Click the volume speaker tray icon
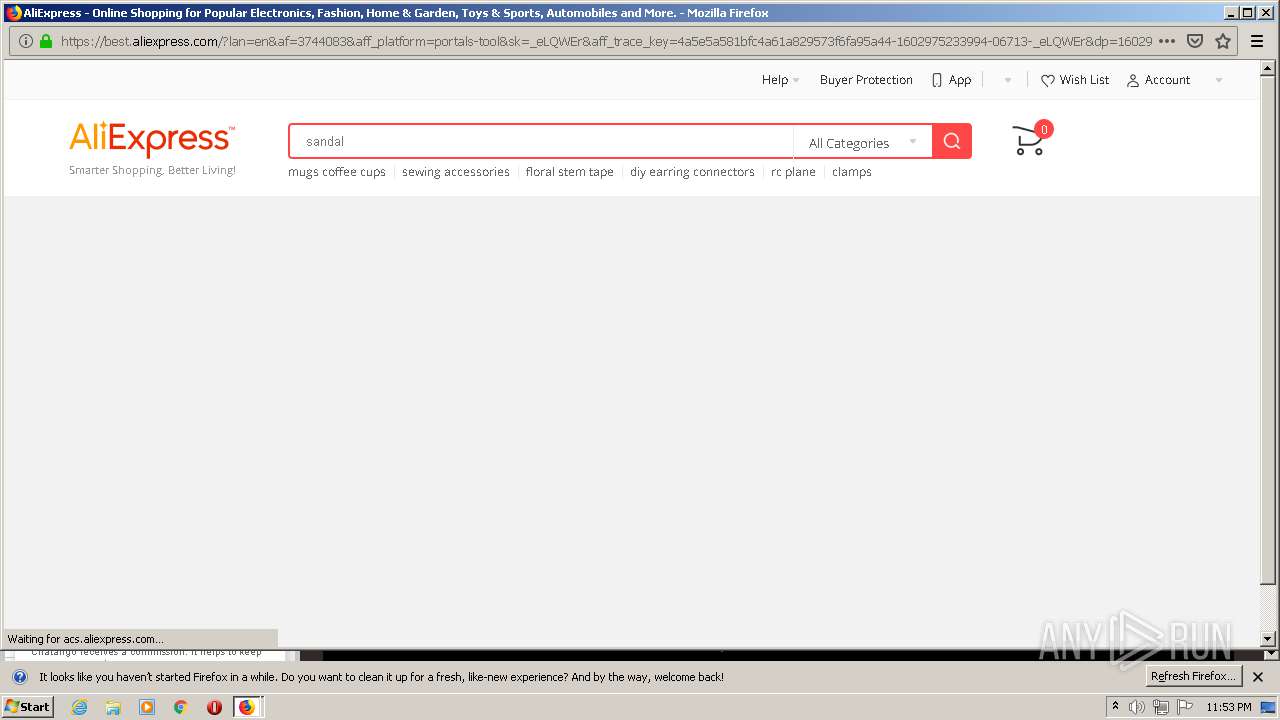The height and width of the screenshot is (720, 1280). click(1137, 707)
